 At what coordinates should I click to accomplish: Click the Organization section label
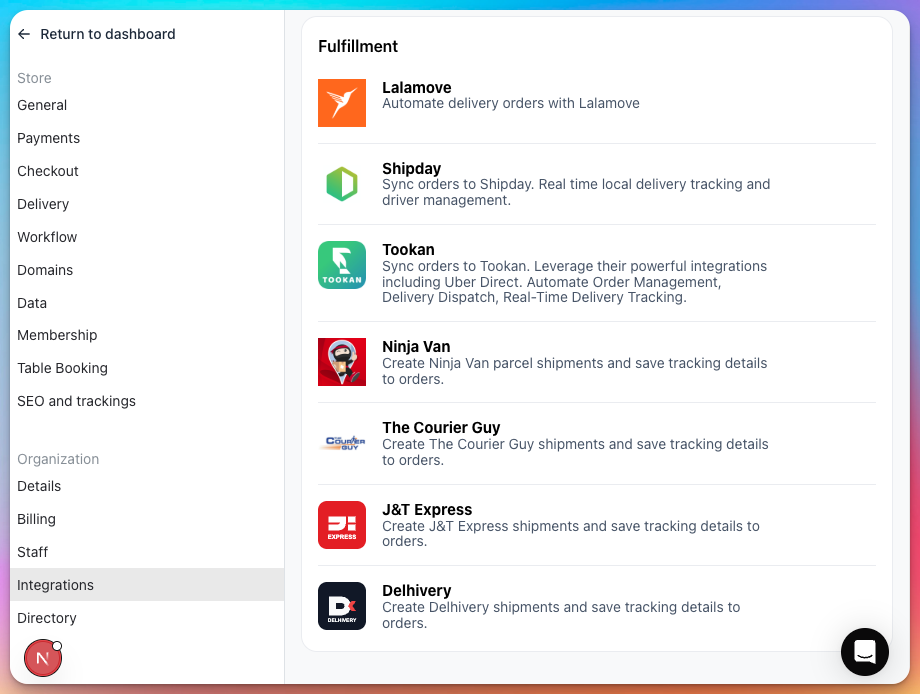click(58, 459)
